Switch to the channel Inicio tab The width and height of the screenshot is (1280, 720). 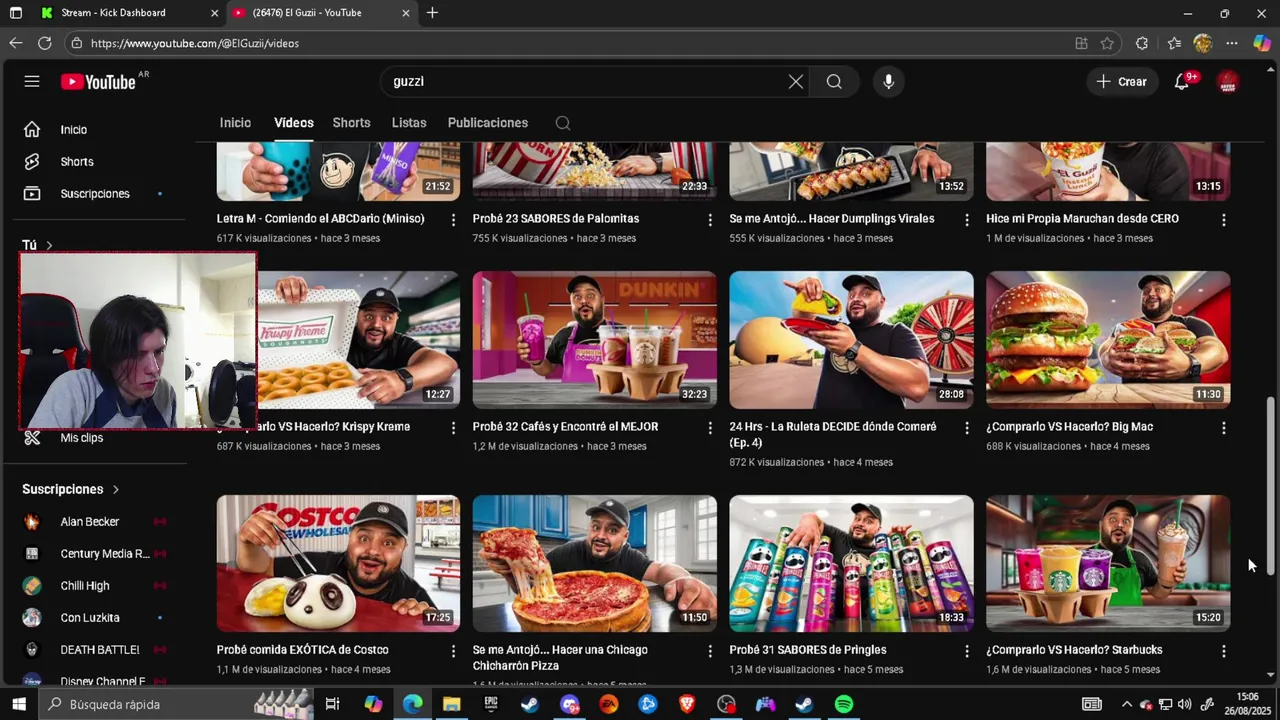[x=235, y=123]
